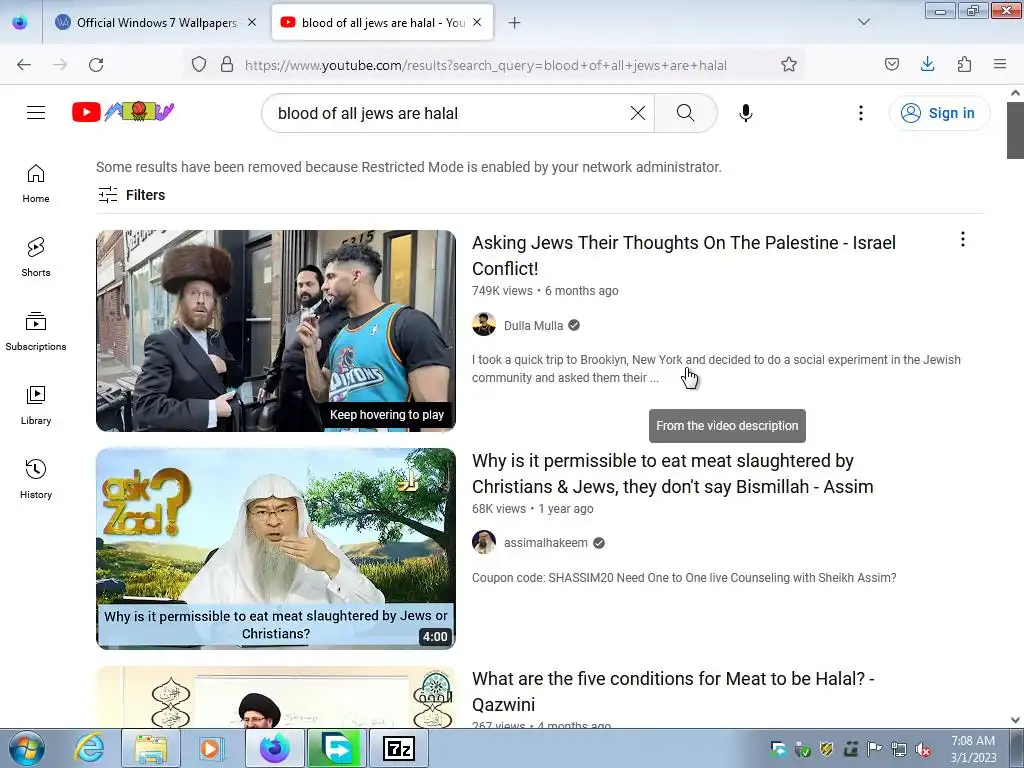Open the Firefox downloads panel
Viewport: 1024px width, 768px height.
[x=927, y=64]
